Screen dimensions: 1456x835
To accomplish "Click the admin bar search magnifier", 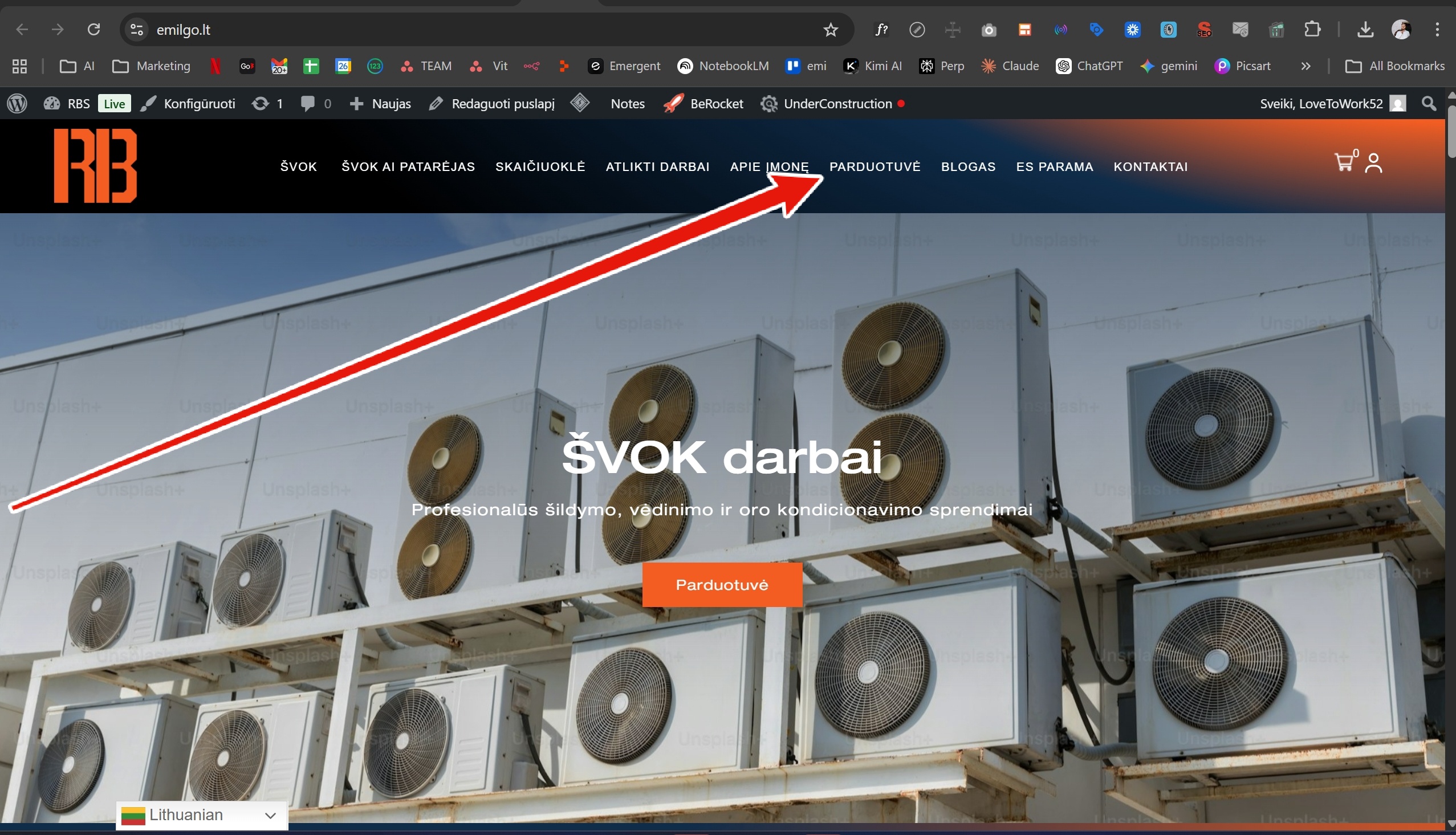I will click(1429, 104).
